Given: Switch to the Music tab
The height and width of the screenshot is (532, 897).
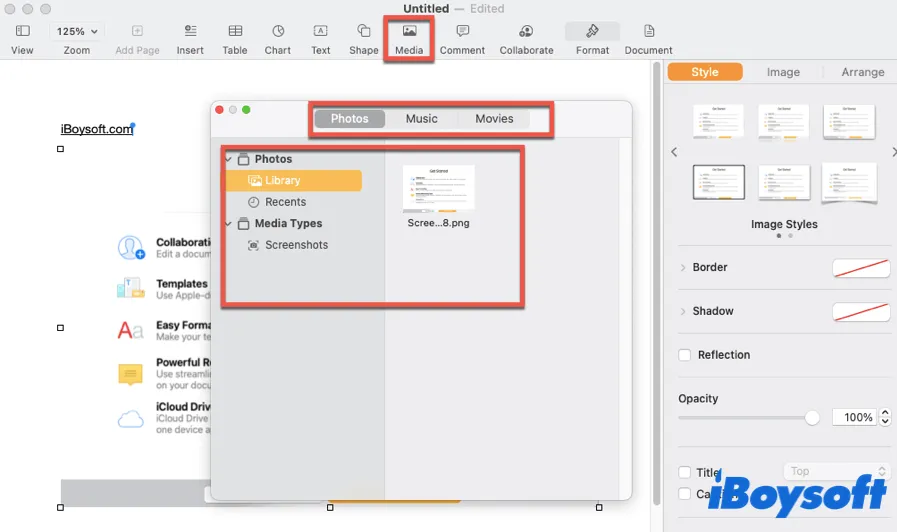Looking at the screenshot, I should pos(421,119).
